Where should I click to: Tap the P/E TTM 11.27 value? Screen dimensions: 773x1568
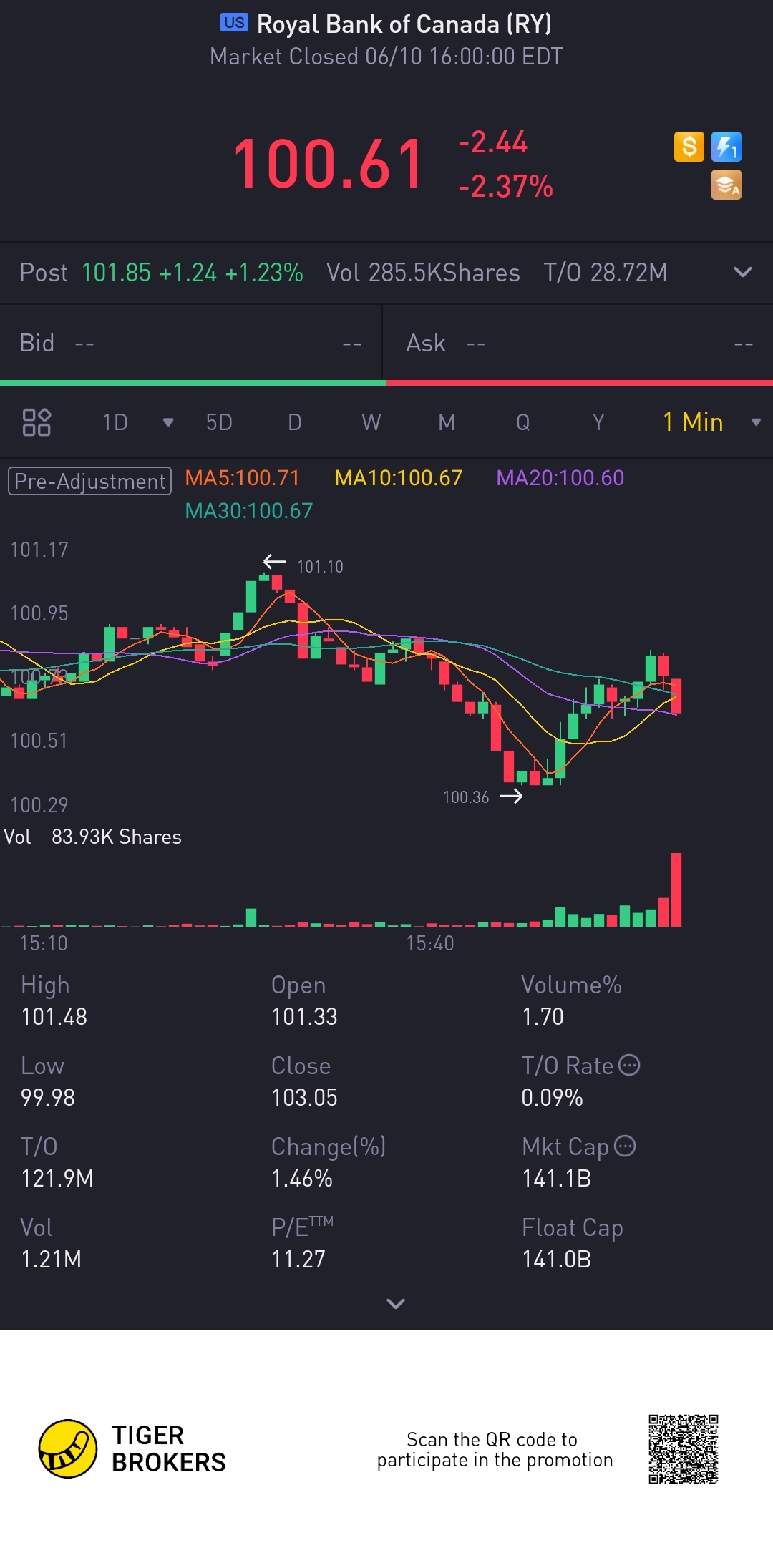[x=298, y=1260]
